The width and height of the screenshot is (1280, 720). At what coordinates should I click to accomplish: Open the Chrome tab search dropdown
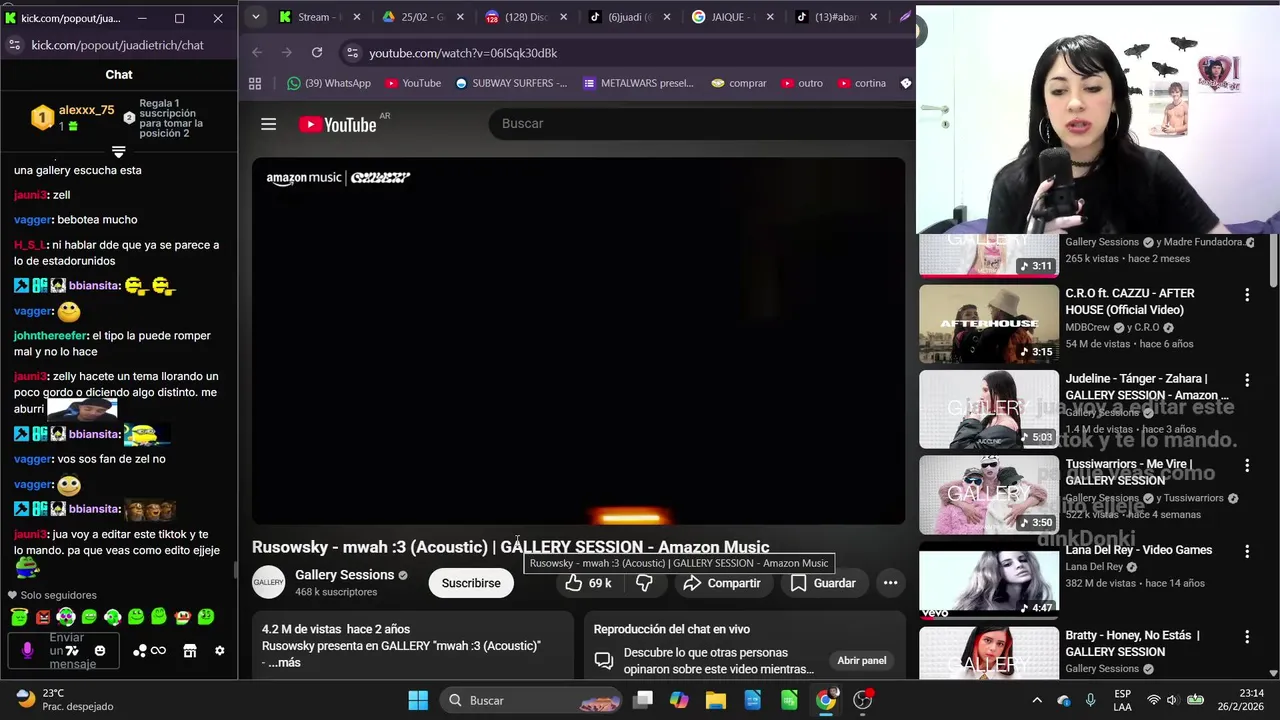[x=256, y=17]
